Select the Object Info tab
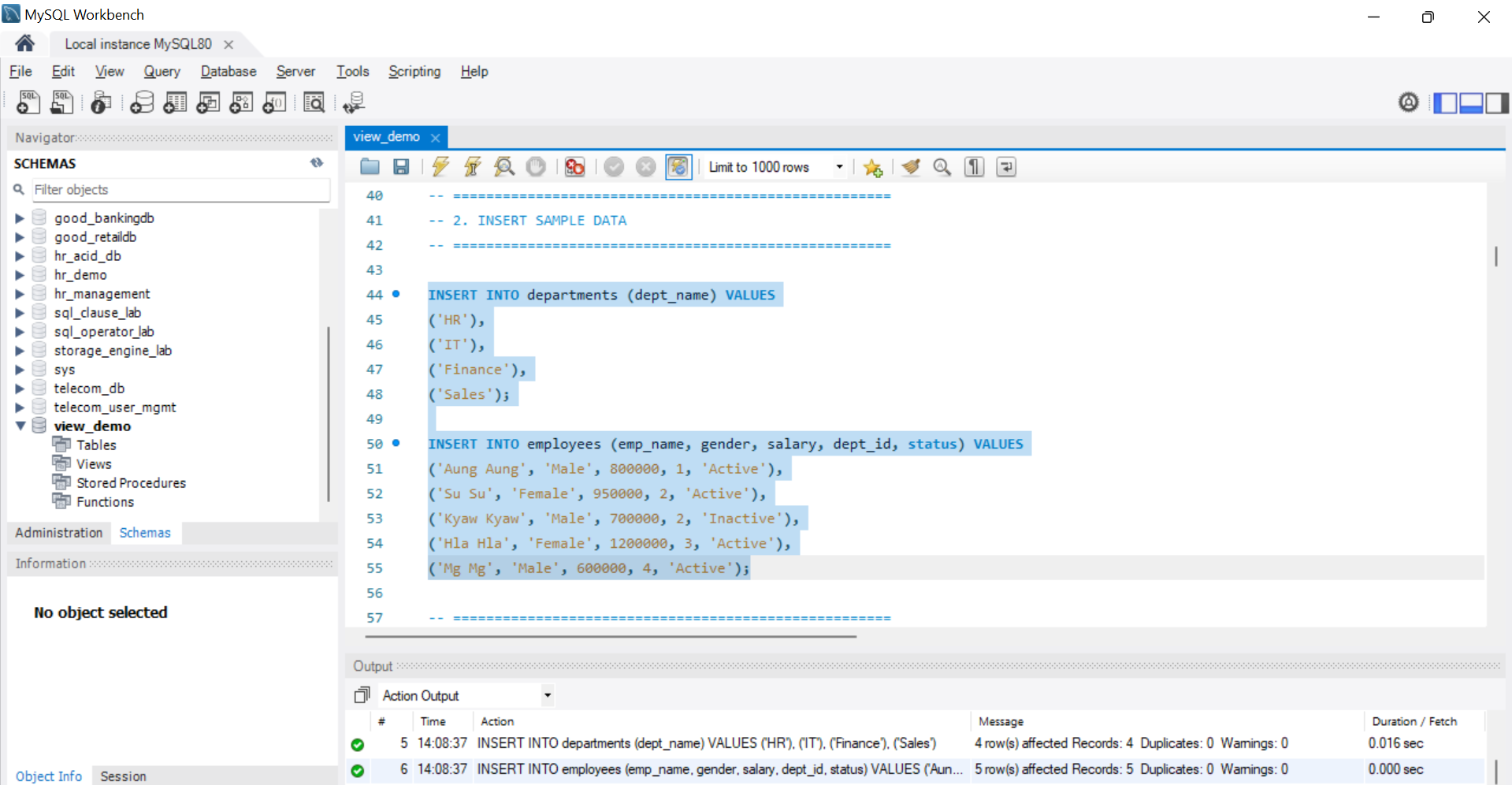This screenshot has width=1512, height=785. point(49,776)
